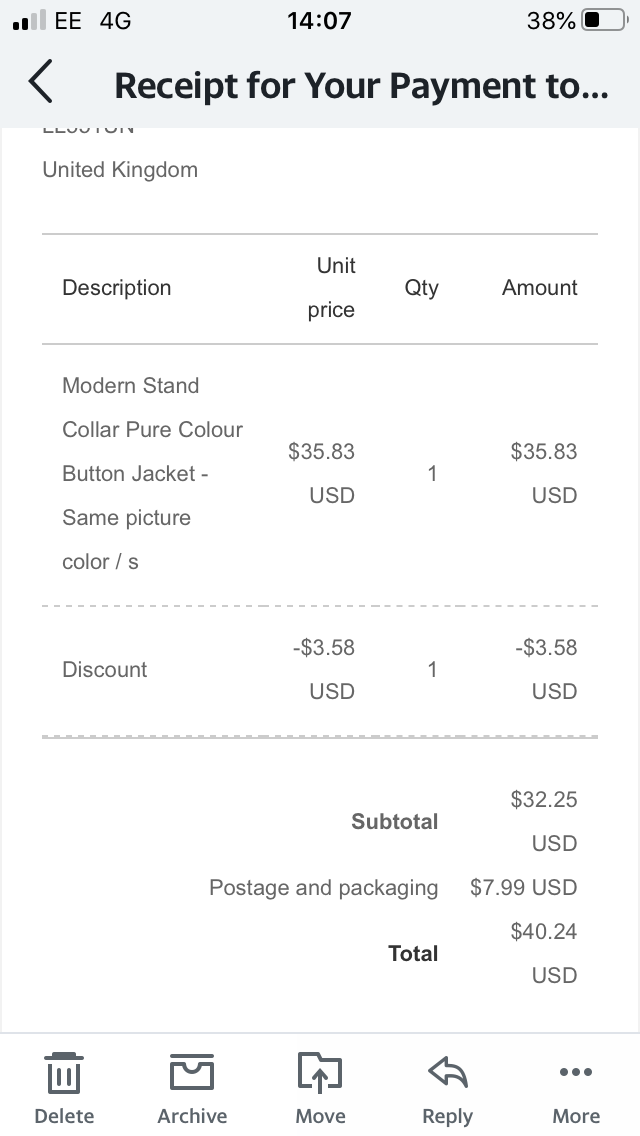Tap the Reply arrow icon
640x1136 pixels.
click(448, 1072)
